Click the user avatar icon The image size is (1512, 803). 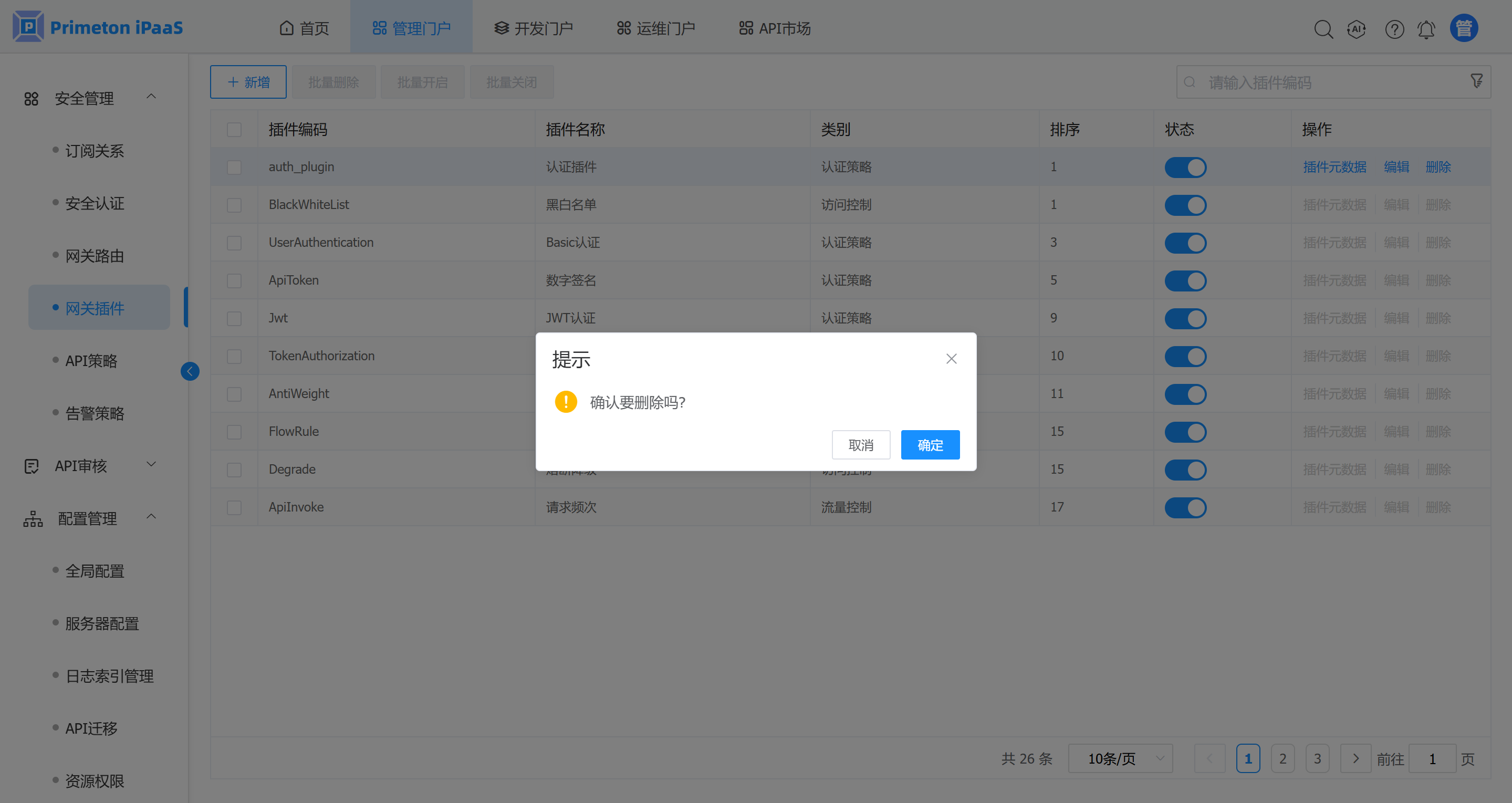click(x=1463, y=28)
